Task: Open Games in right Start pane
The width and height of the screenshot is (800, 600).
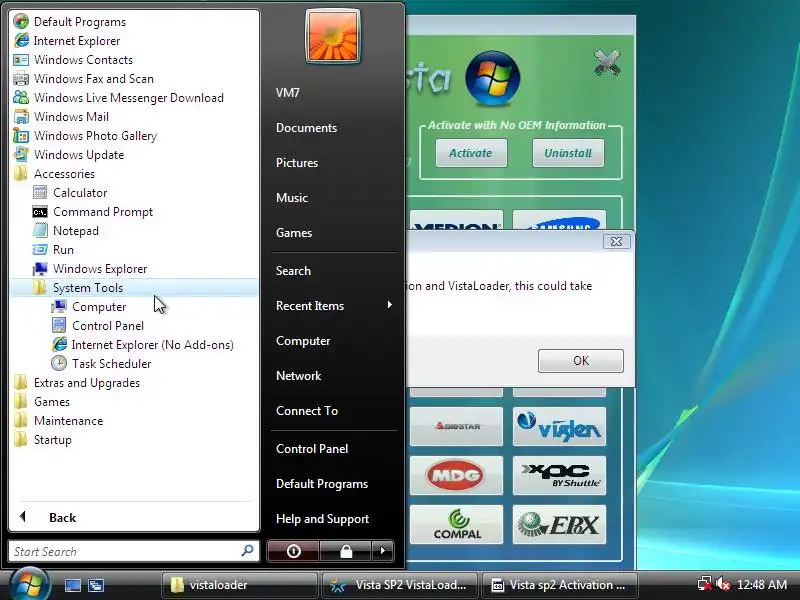Action: (x=294, y=233)
